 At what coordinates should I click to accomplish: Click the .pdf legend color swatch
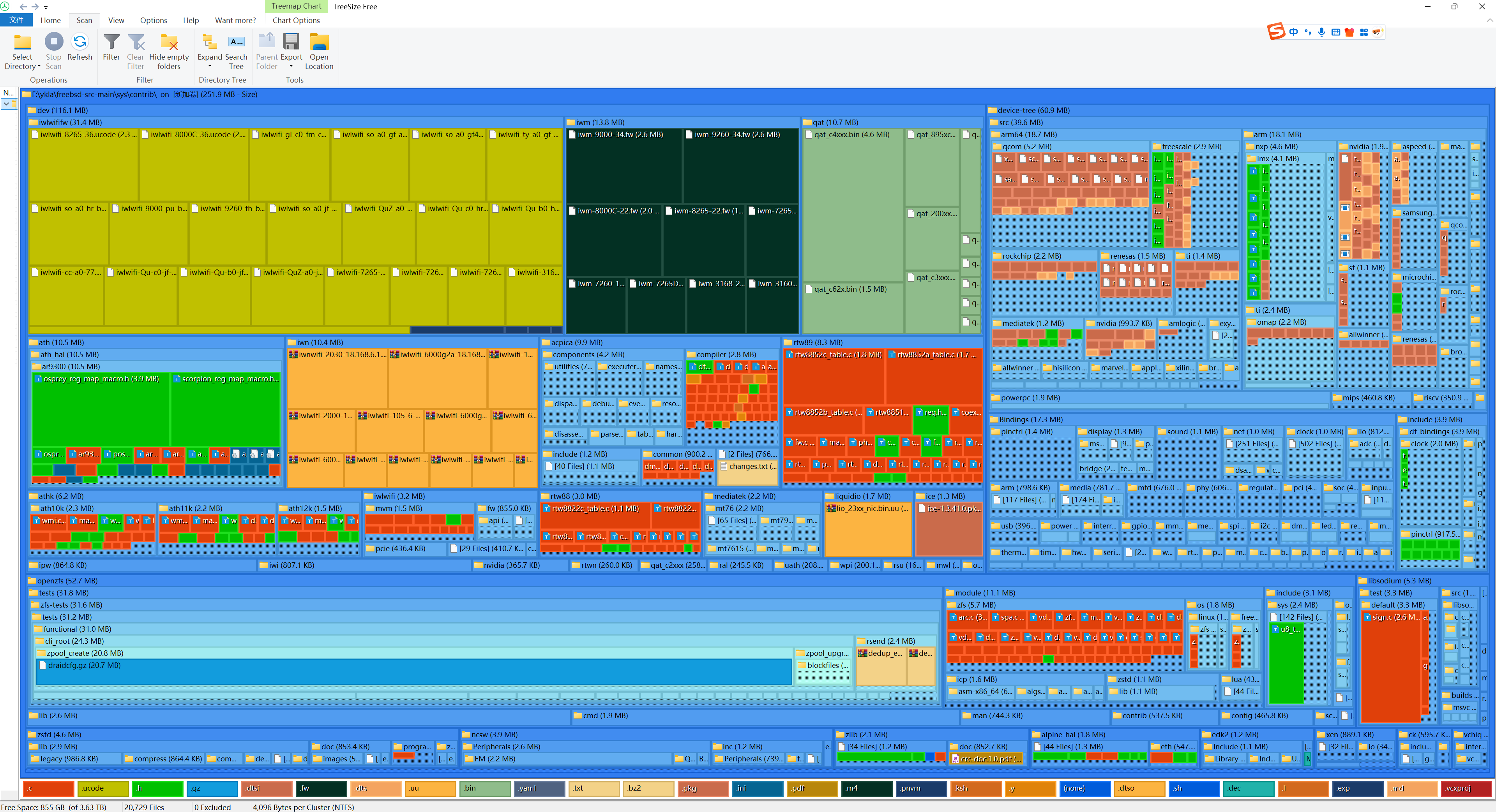(x=812, y=788)
